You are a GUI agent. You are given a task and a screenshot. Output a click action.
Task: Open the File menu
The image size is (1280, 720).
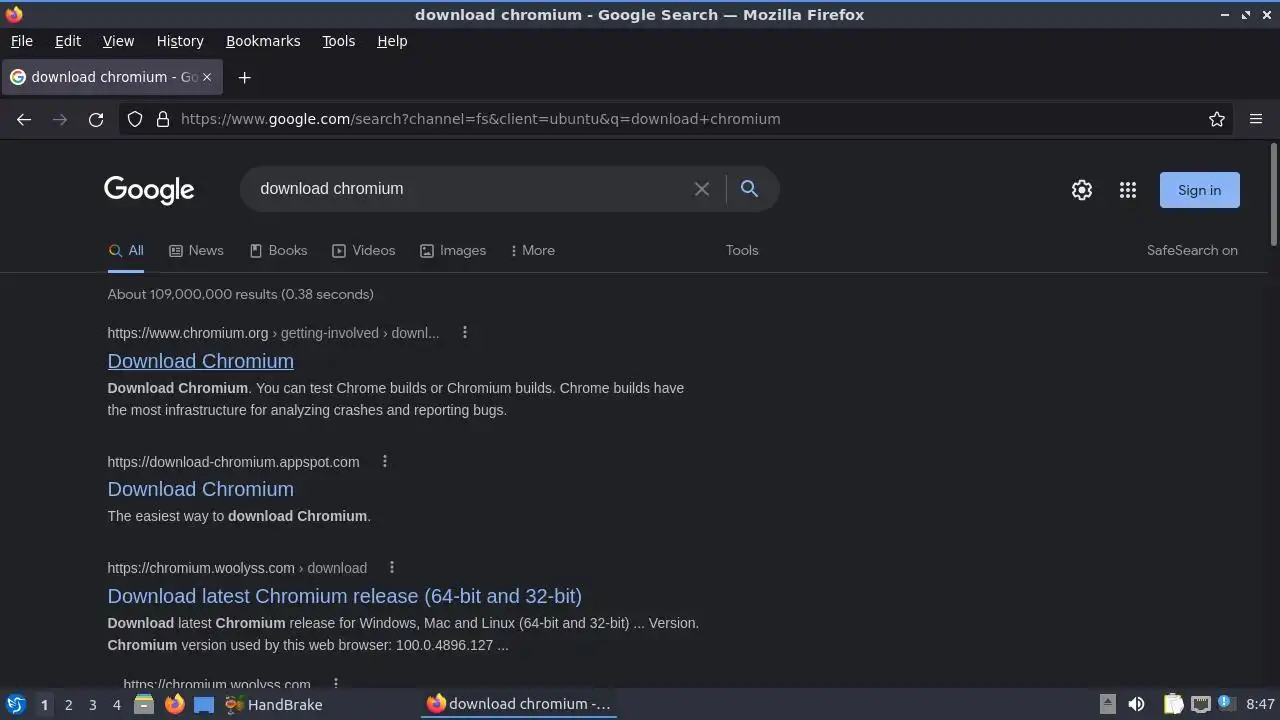pos(21,41)
